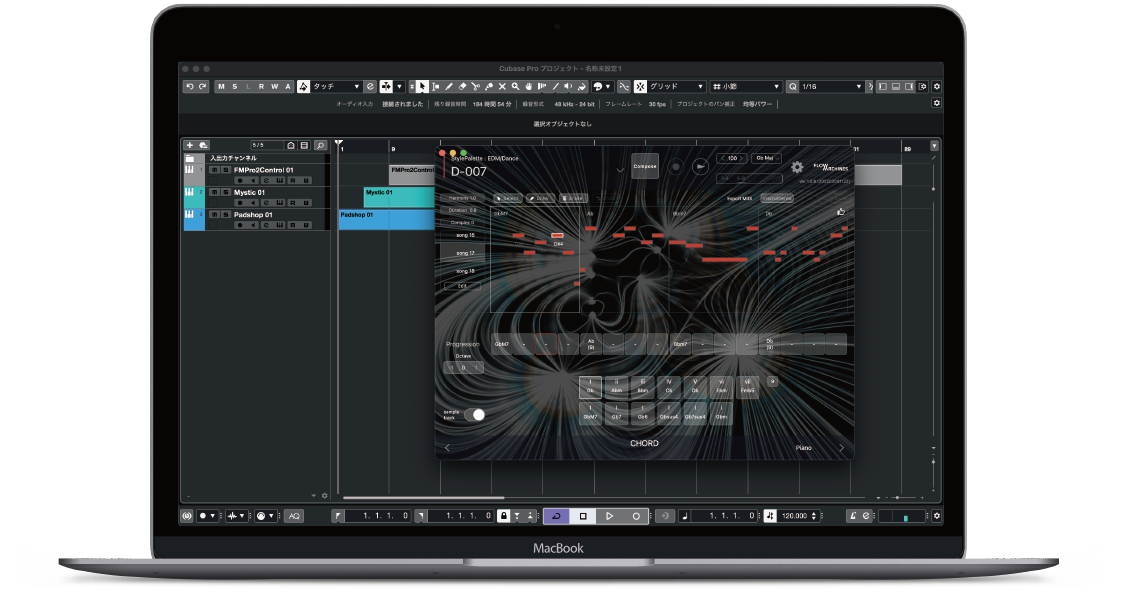Open Cubase toolbar setup gear
Viewport: 1124px width, 594px height.
pos(936,87)
